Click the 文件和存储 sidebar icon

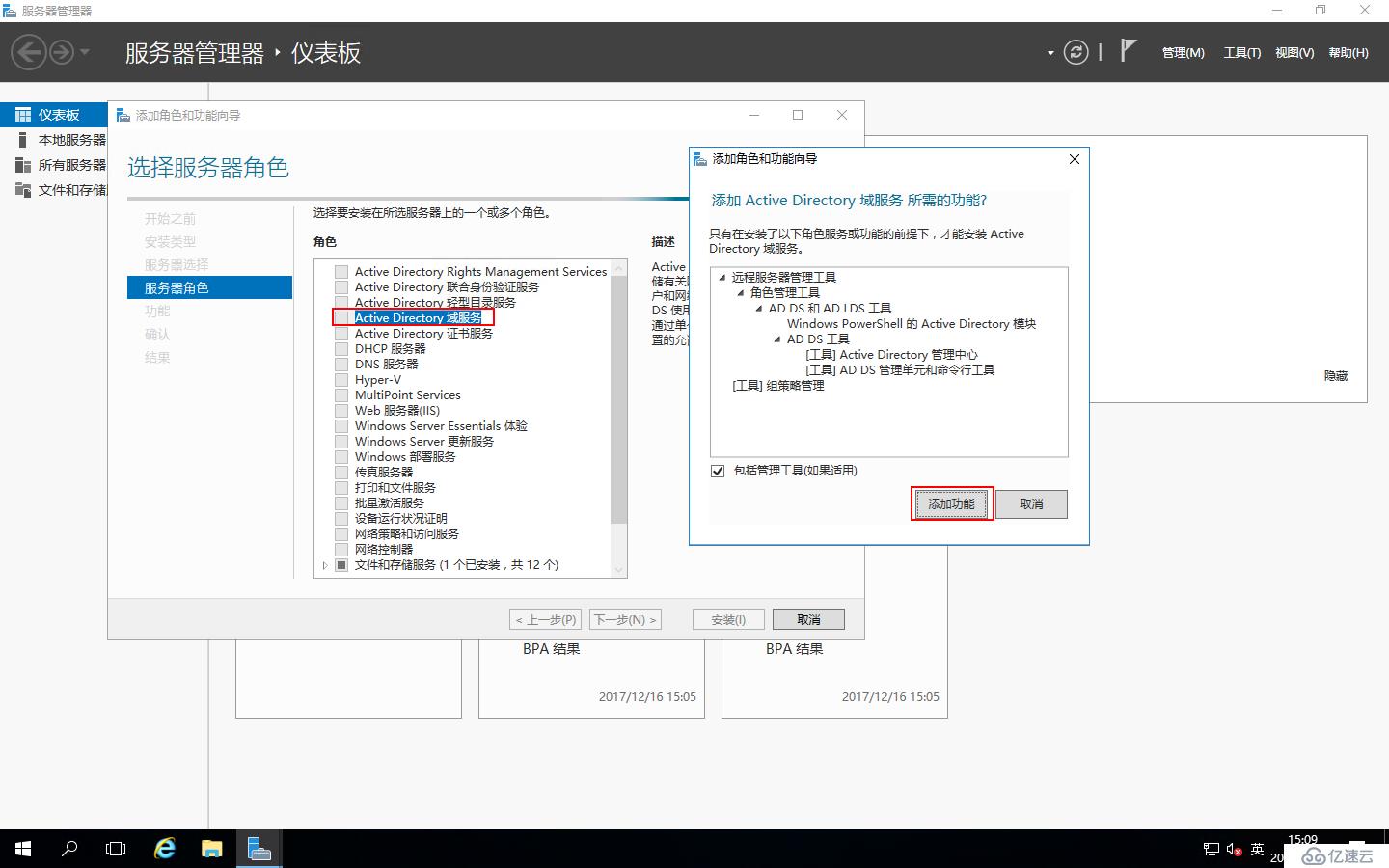23,190
